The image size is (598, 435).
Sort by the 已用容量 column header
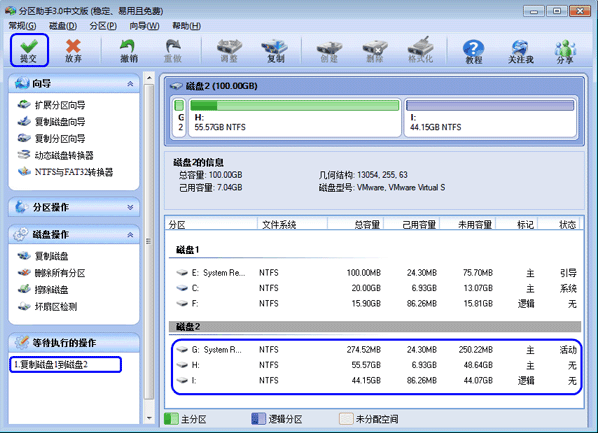tap(412, 225)
